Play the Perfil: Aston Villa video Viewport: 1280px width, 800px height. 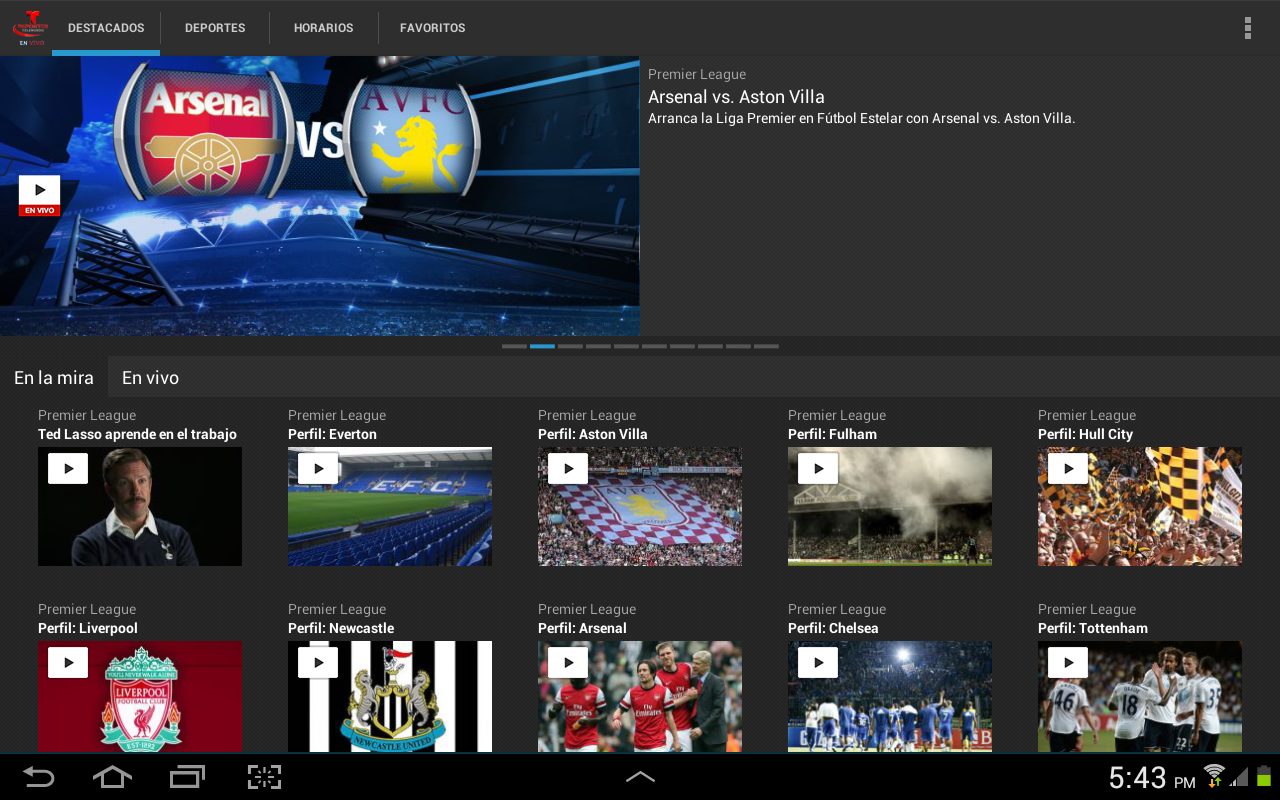[568, 468]
